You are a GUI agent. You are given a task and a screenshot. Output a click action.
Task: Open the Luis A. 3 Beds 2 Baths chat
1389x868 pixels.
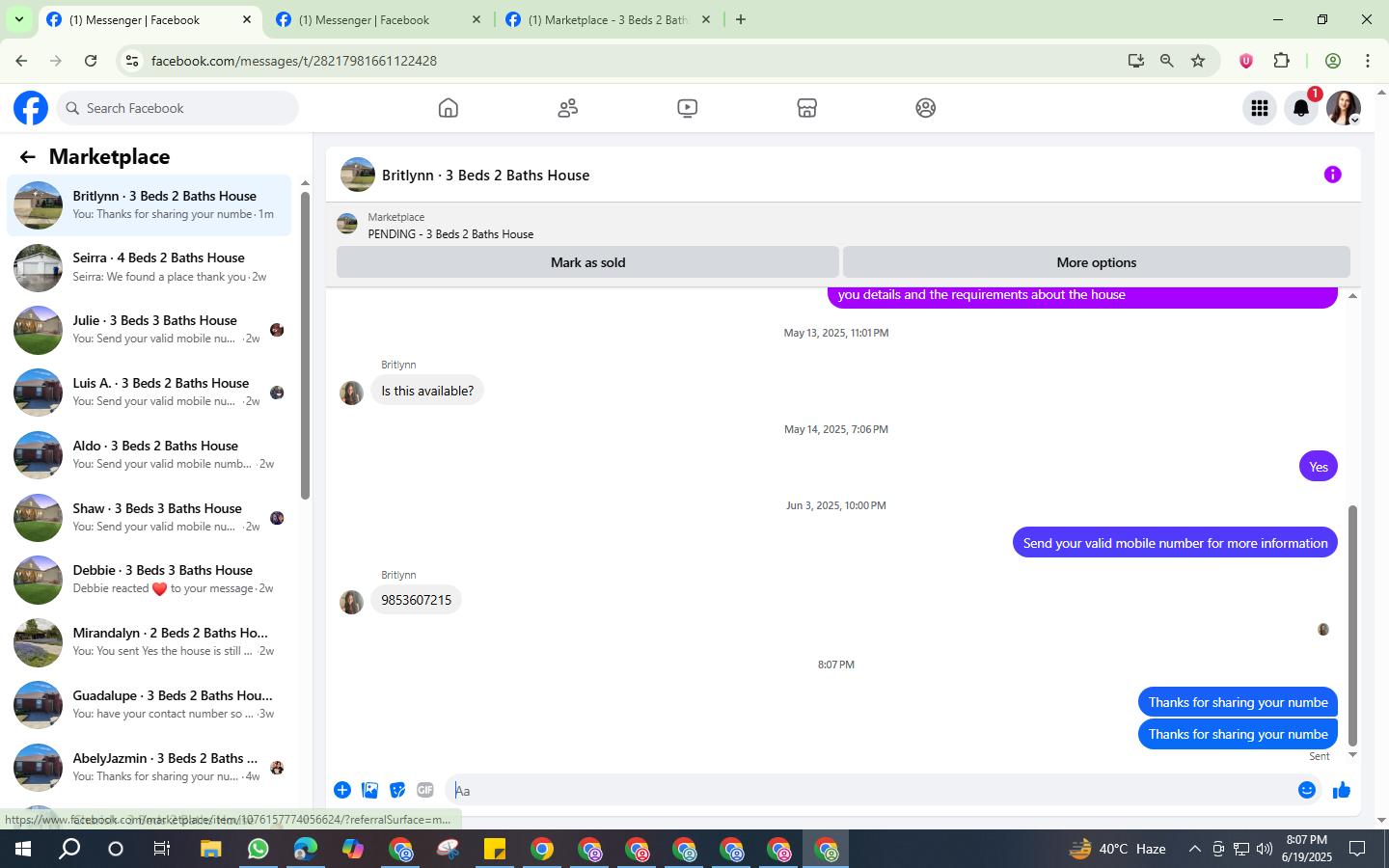coord(150,393)
